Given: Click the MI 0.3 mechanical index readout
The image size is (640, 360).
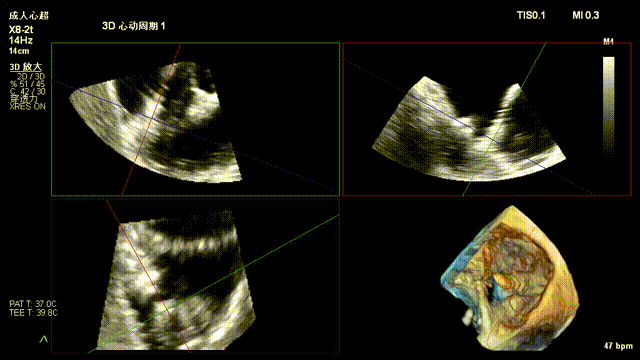Looking at the screenshot, I should pos(585,16).
